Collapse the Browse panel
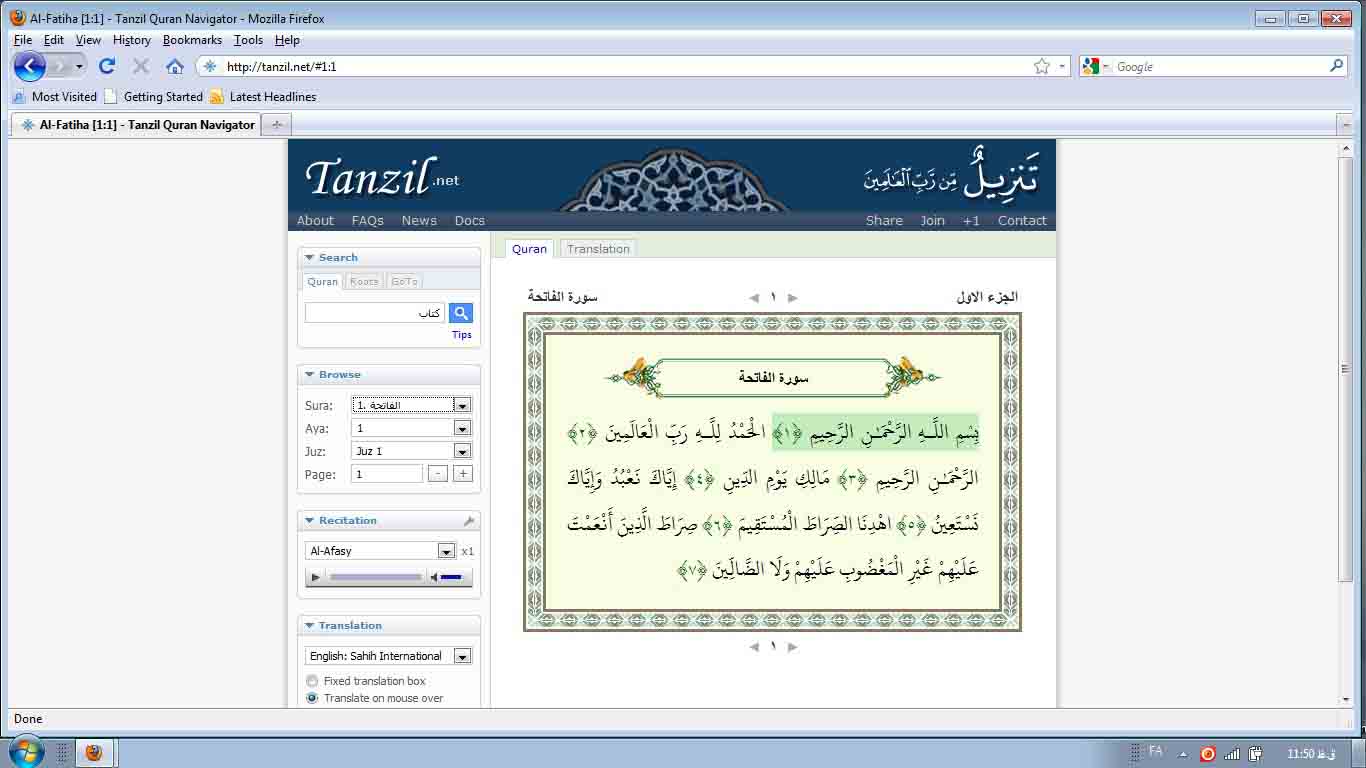This screenshot has height=768, width=1366. (310, 375)
